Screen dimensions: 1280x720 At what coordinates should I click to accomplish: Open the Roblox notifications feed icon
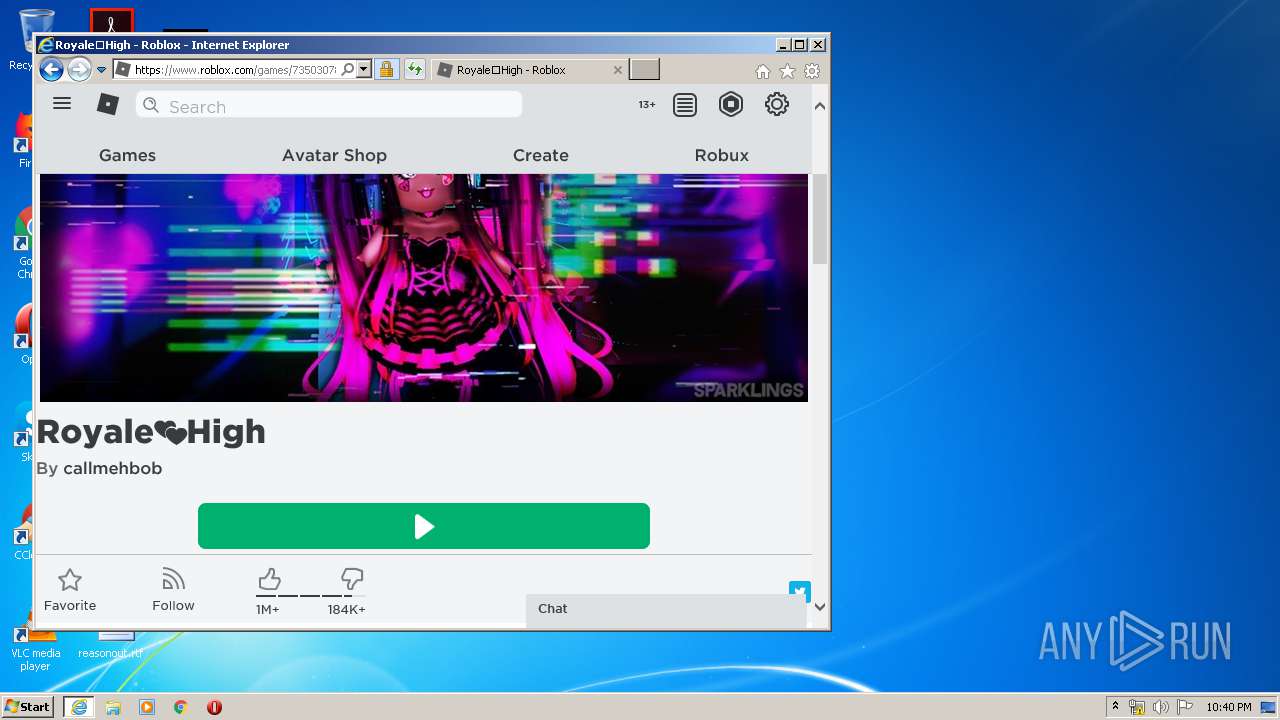[685, 105]
